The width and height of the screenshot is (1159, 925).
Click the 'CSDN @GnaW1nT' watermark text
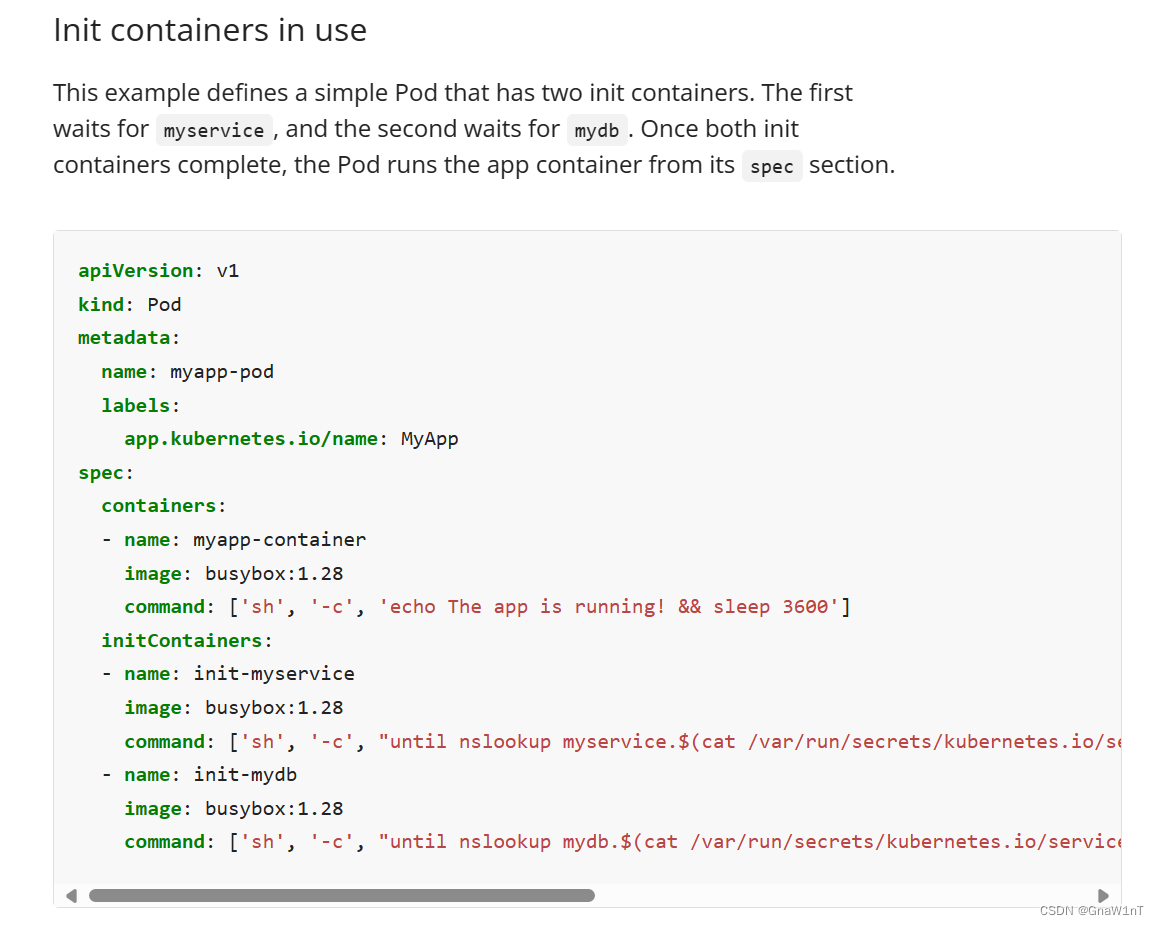[x=1091, y=910]
